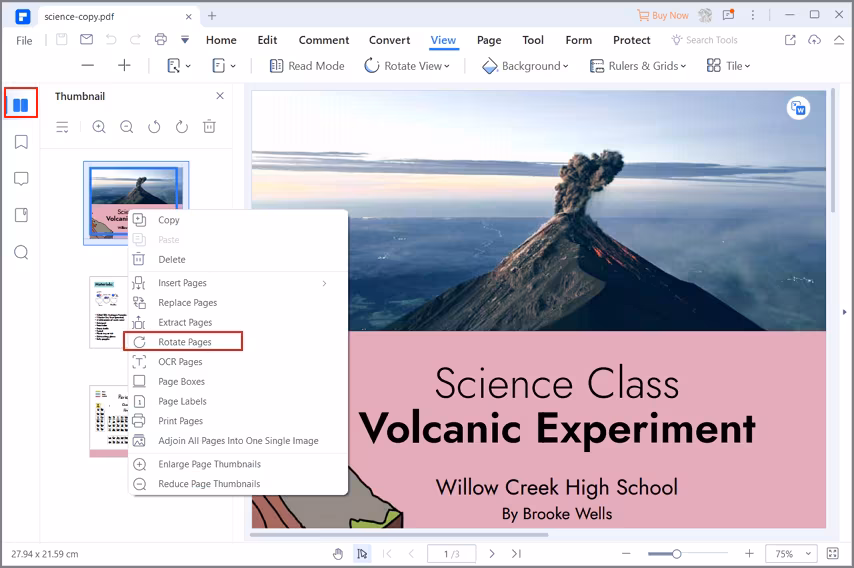The width and height of the screenshot is (854, 568).
Task: Select Extract Pages in context menu
Action: pos(185,322)
